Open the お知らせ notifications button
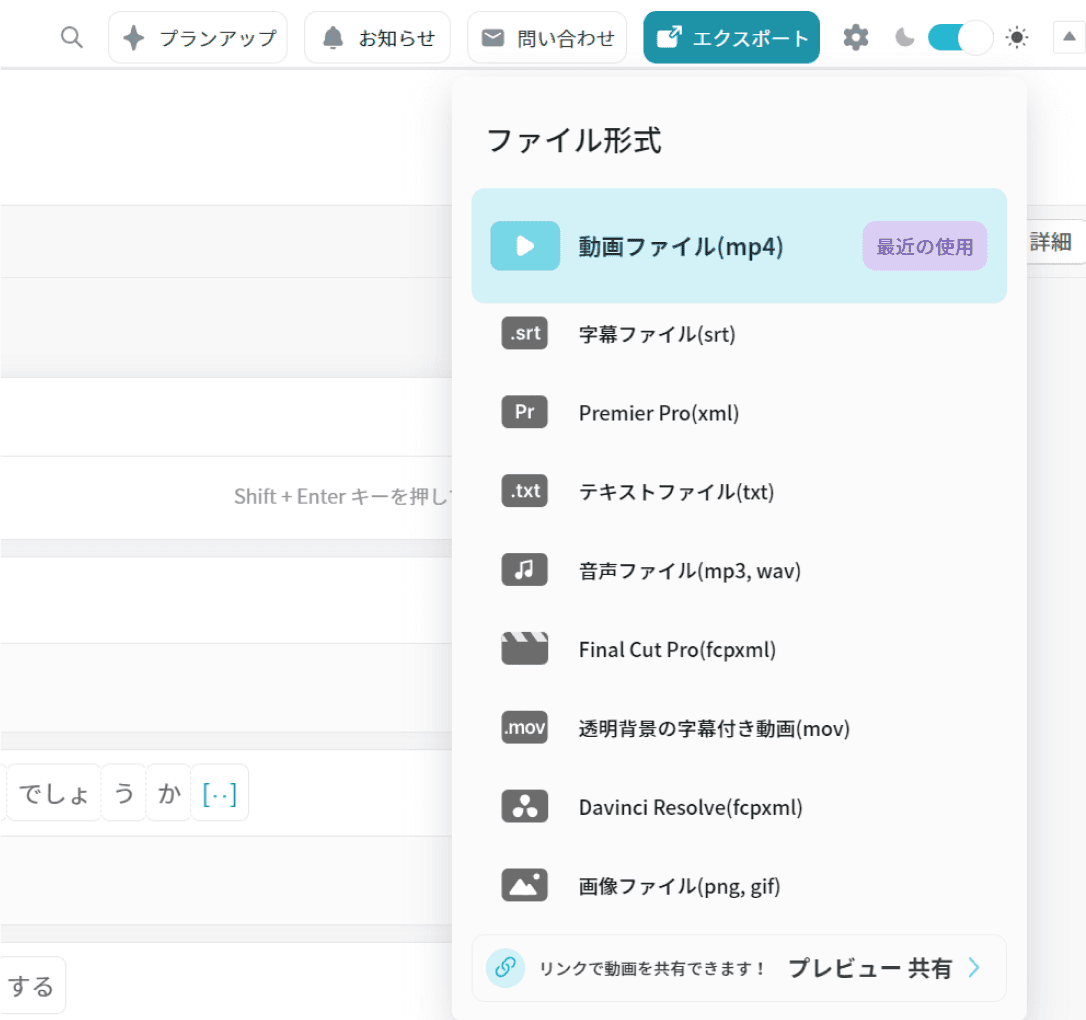 [377, 38]
